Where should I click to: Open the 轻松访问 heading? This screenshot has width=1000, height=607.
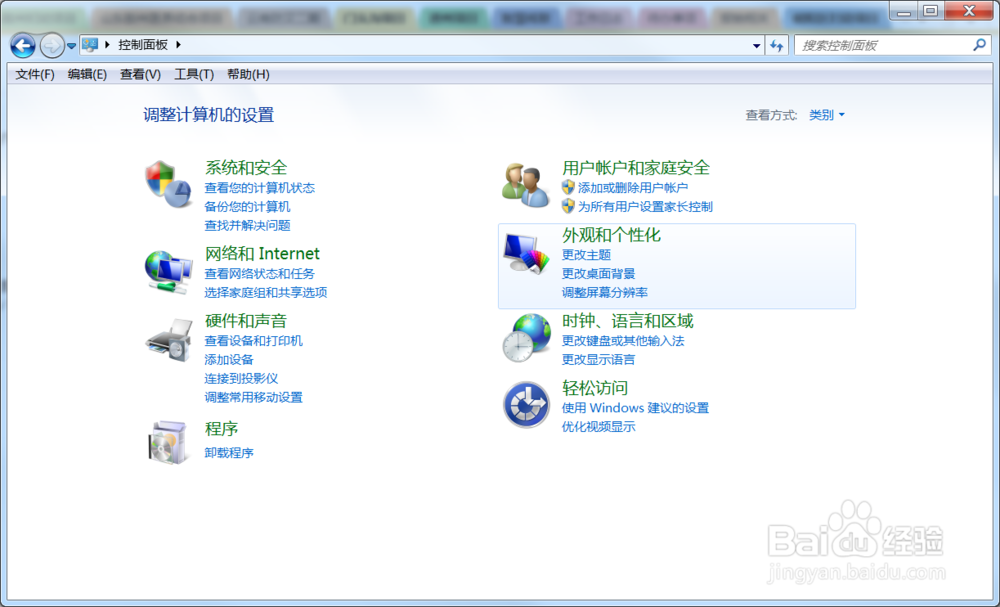(x=595, y=388)
